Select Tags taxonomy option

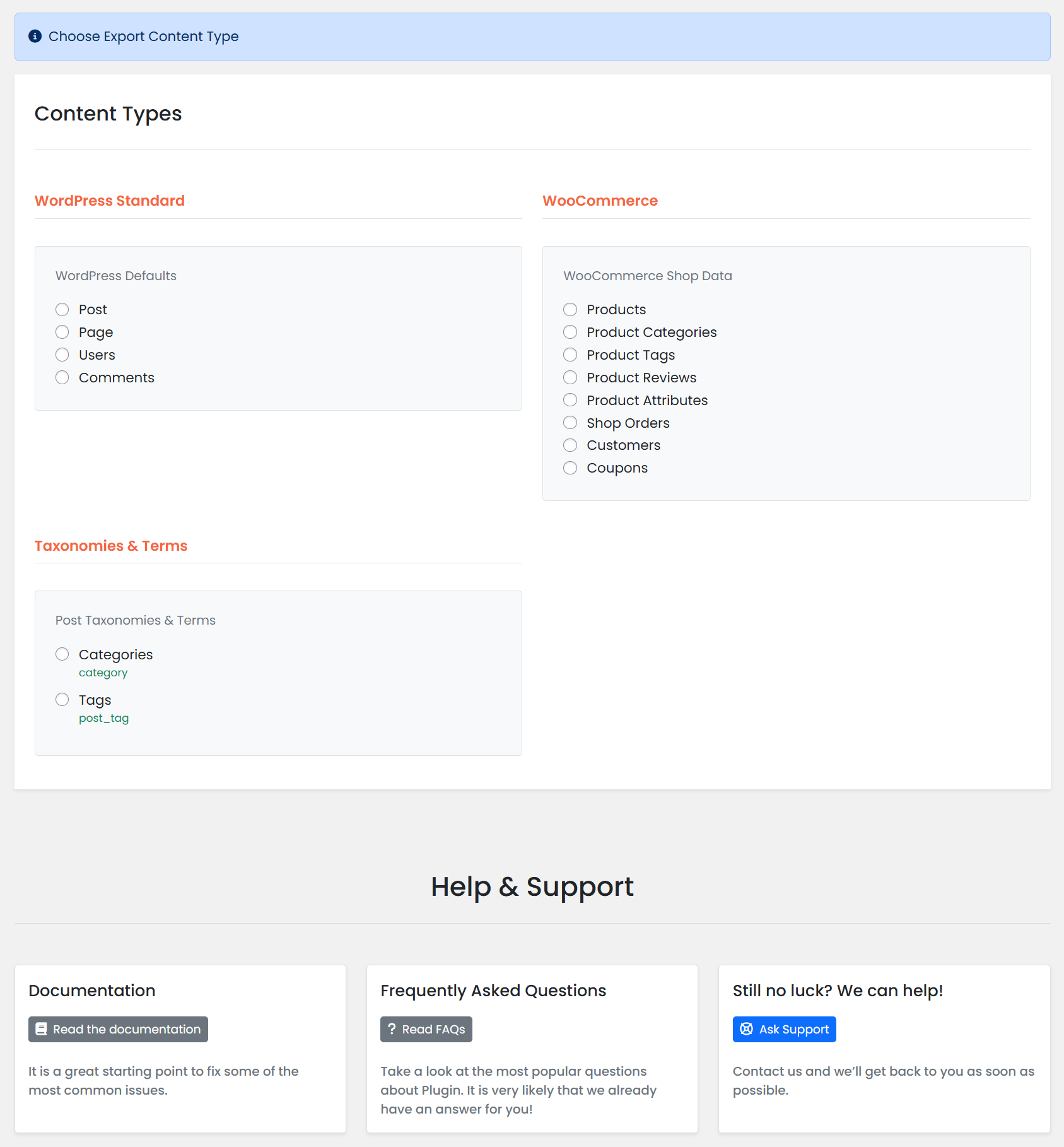click(x=62, y=700)
